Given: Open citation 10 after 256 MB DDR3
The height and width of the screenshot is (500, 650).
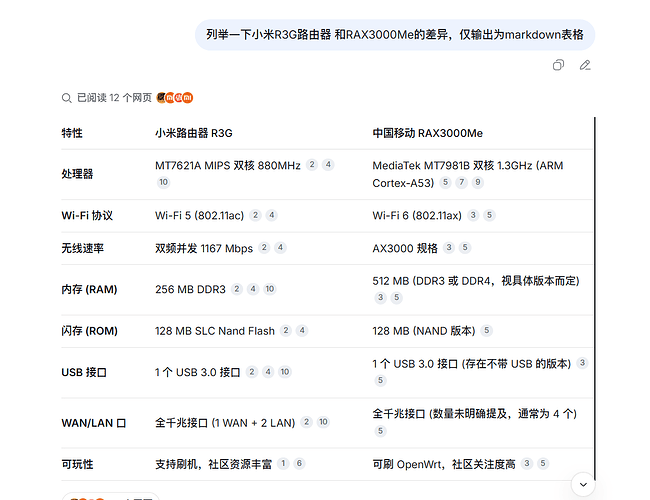Looking at the screenshot, I should click(x=270, y=289).
